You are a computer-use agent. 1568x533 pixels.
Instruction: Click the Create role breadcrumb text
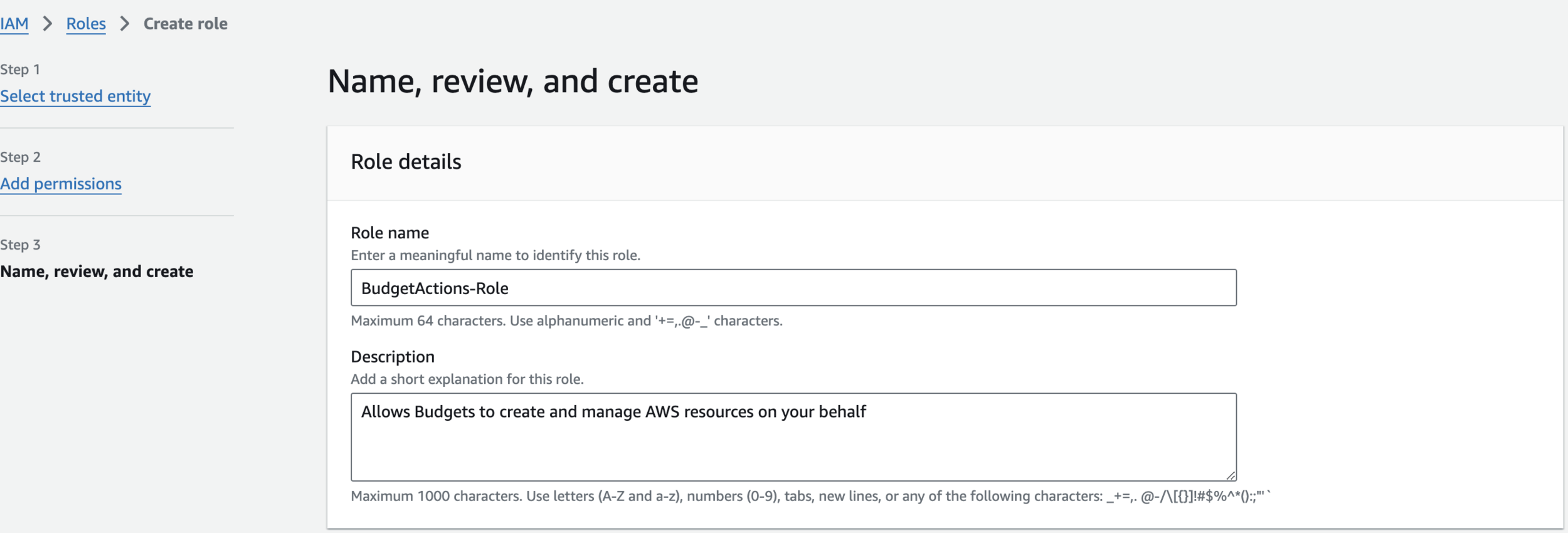click(x=185, y=24)
